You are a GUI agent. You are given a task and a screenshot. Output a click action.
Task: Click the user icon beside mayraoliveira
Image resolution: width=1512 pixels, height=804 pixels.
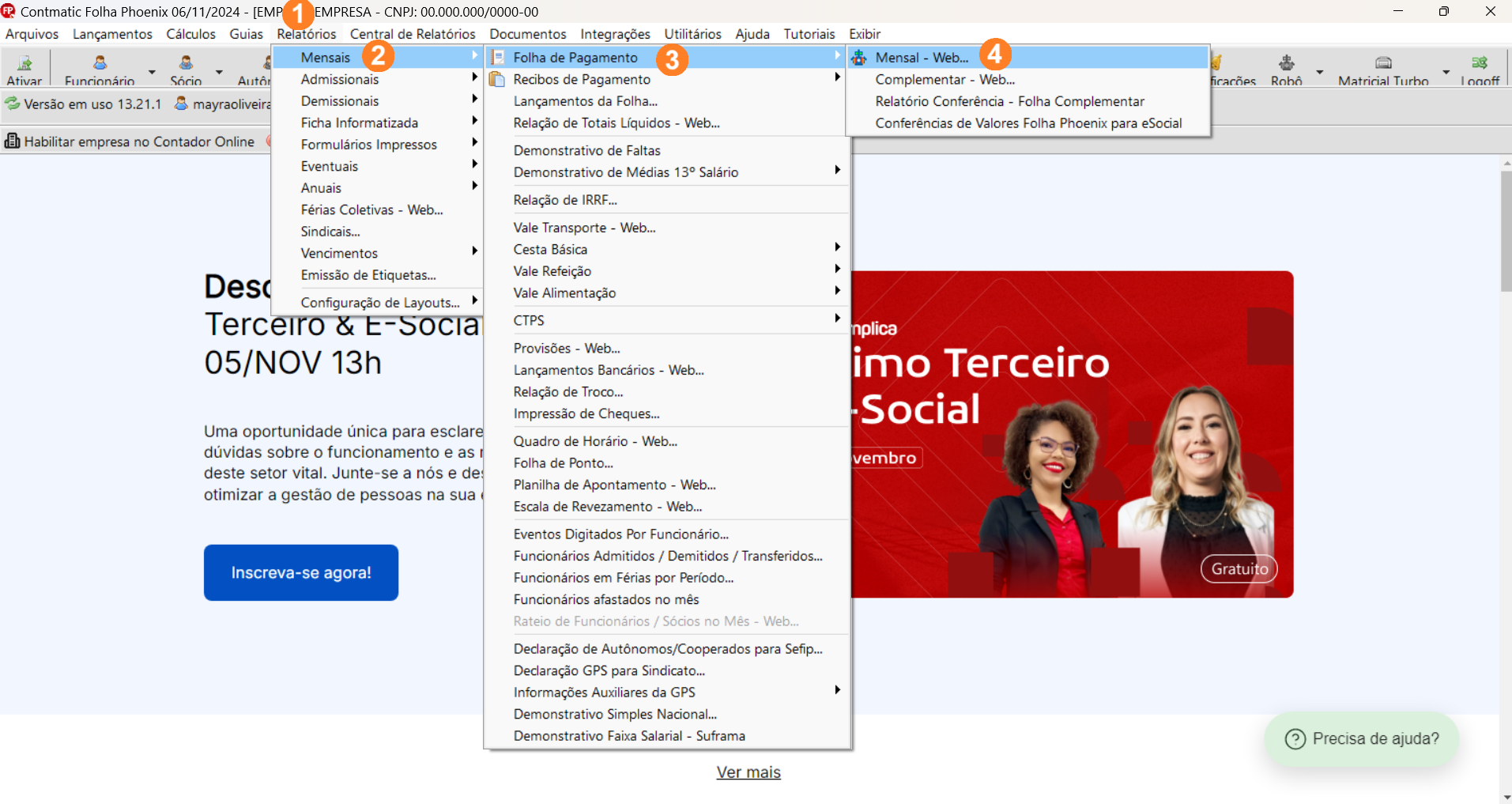181,104
